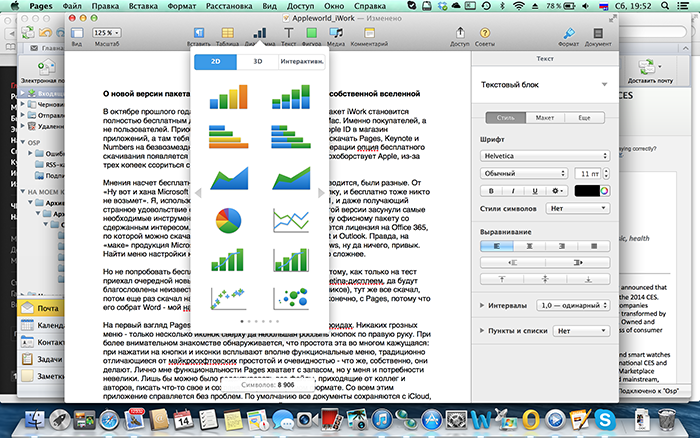Switch to the Макет inspector tab
The width and height of the screenshot is (700, 438).
point(545,118)
